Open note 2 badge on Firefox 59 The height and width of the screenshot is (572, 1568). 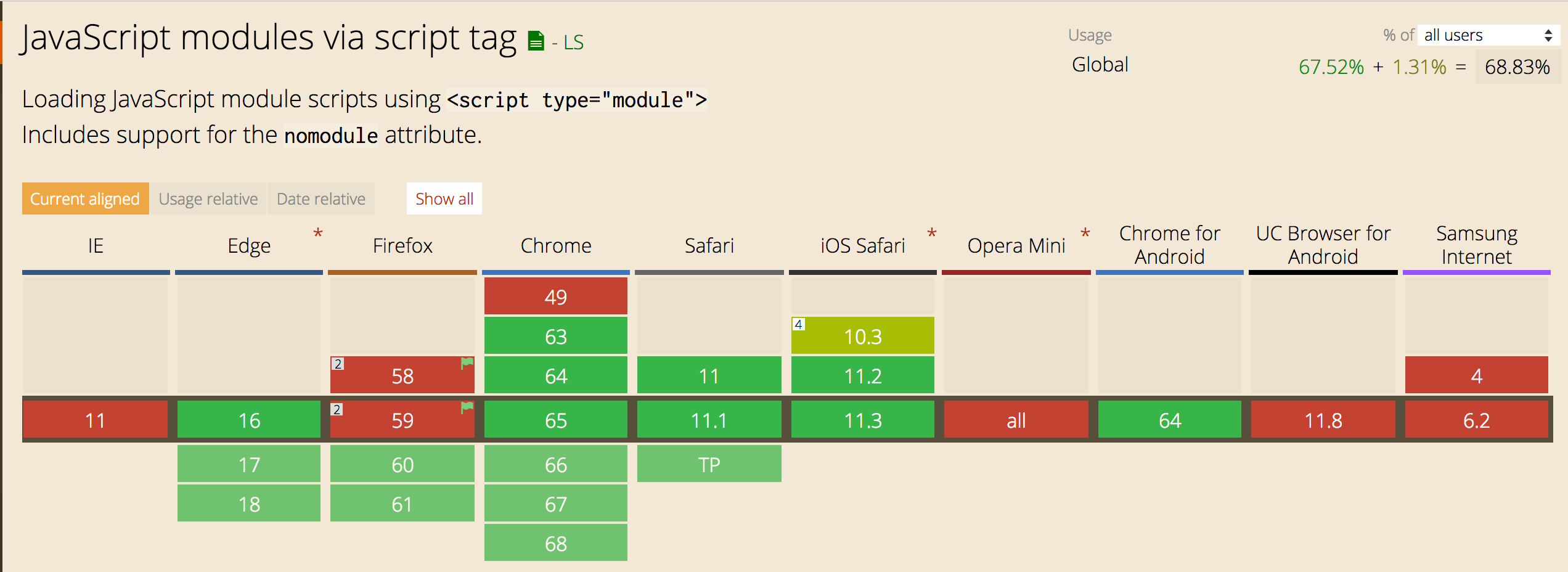(x=337, y=409)
